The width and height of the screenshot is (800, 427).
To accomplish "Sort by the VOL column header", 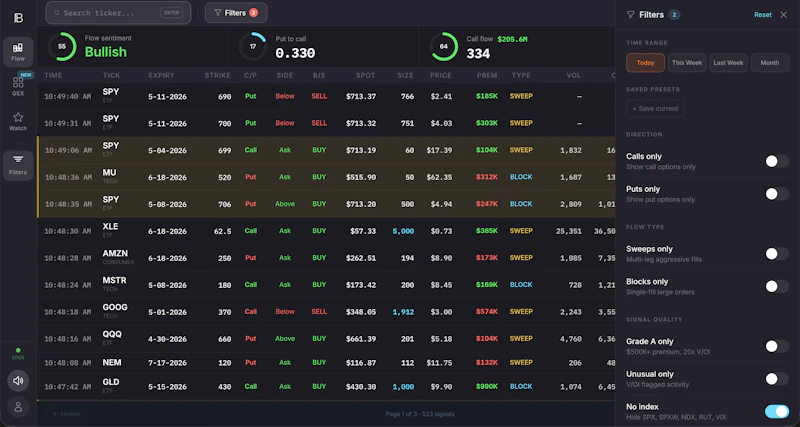I will [573, 76].
